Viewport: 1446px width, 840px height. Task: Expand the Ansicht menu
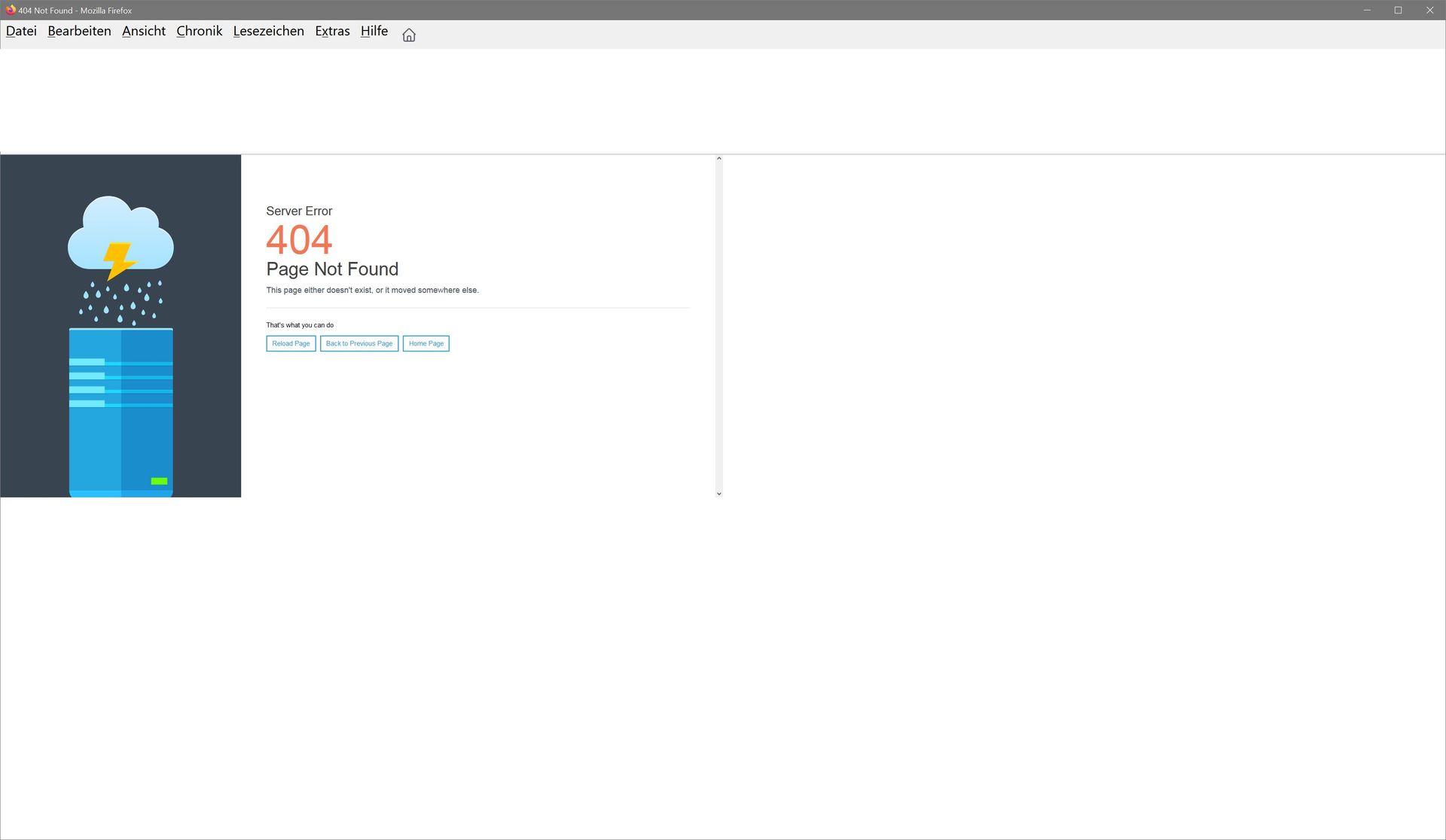click(x=143, y=31)
